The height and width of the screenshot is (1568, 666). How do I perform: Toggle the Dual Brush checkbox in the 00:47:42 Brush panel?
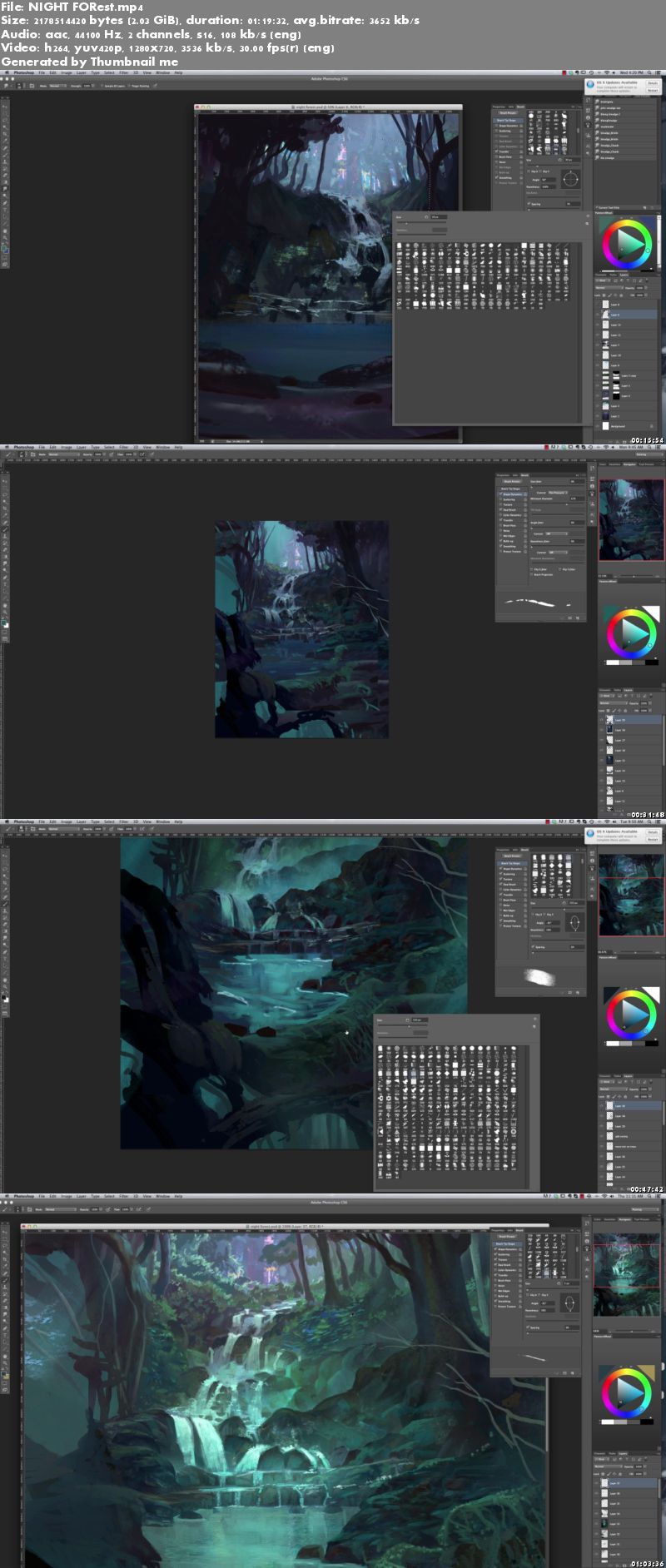click(x=499, y=885)
